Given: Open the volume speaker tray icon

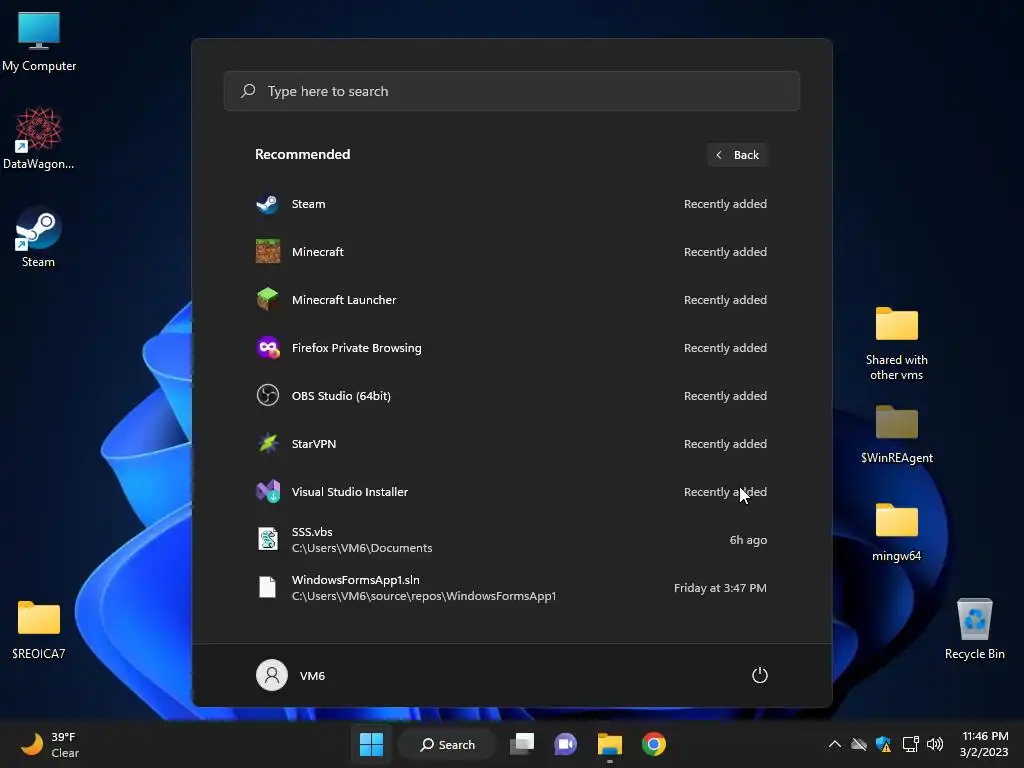Looking at the screenshot, I should tap(935, 744).
